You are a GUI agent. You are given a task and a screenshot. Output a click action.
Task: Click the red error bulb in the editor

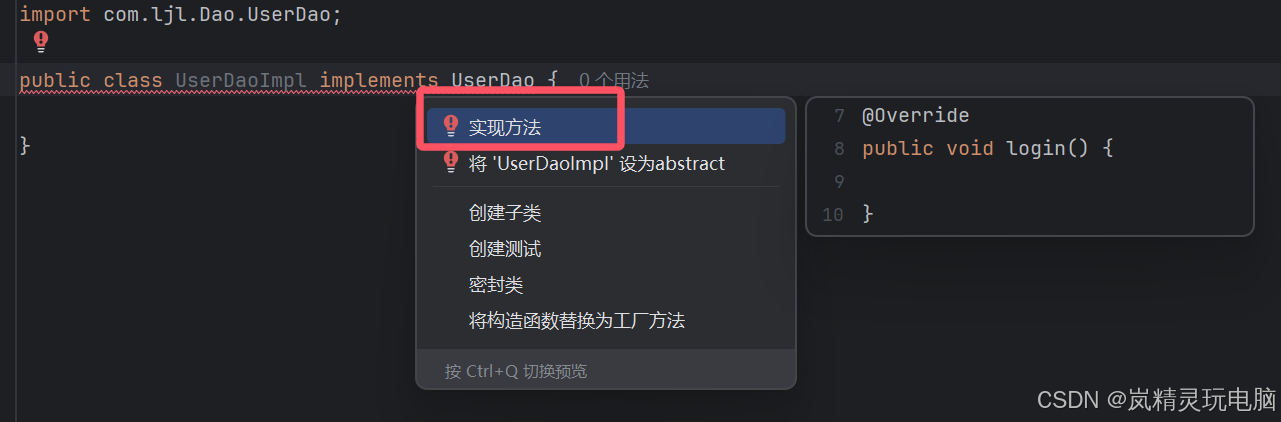(x=40, y=41)
